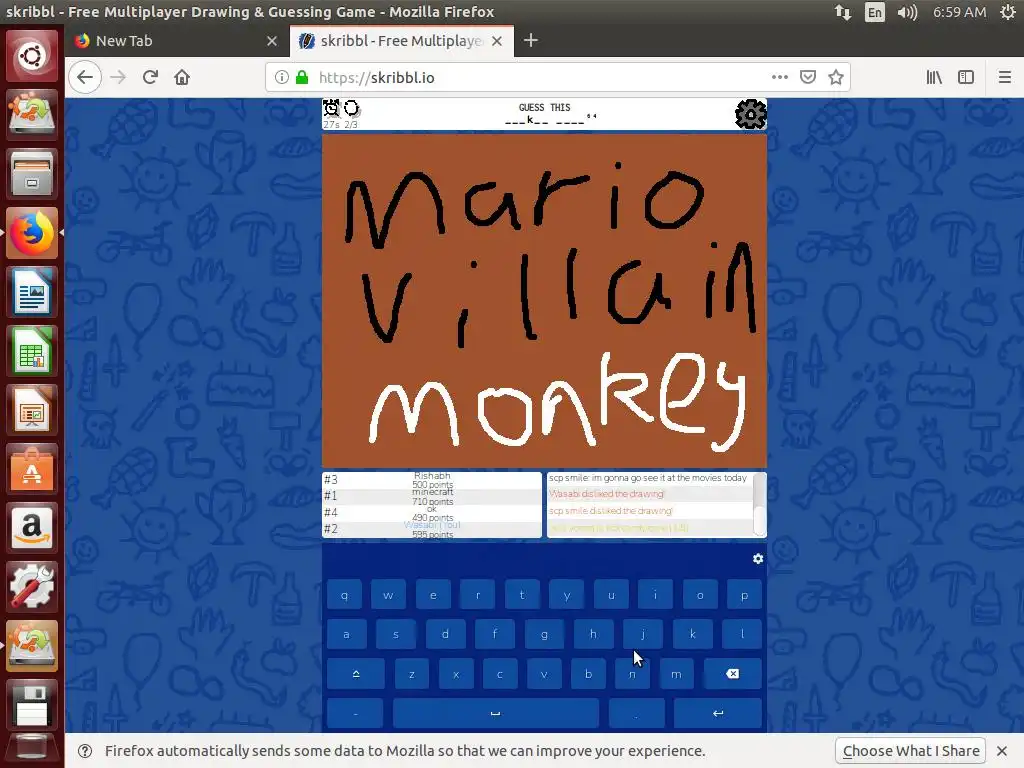Tap the 't' key
This screenshot has width=1024, height=768.
point(522,595)
